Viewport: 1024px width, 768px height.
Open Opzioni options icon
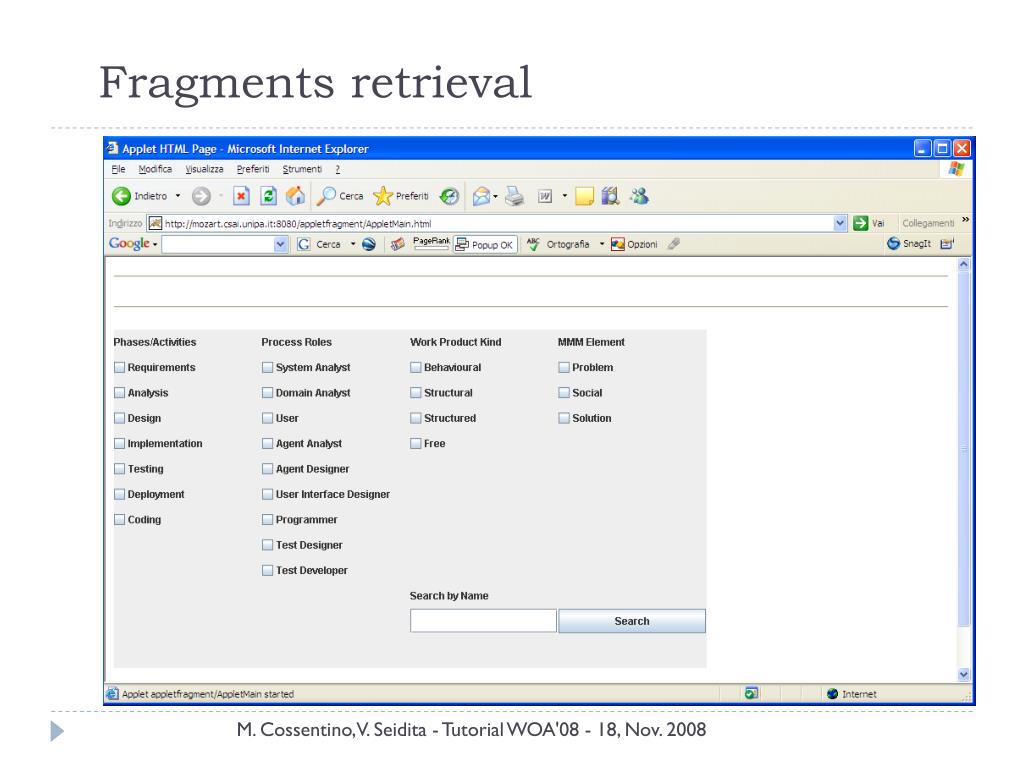(x=618, y=244)
